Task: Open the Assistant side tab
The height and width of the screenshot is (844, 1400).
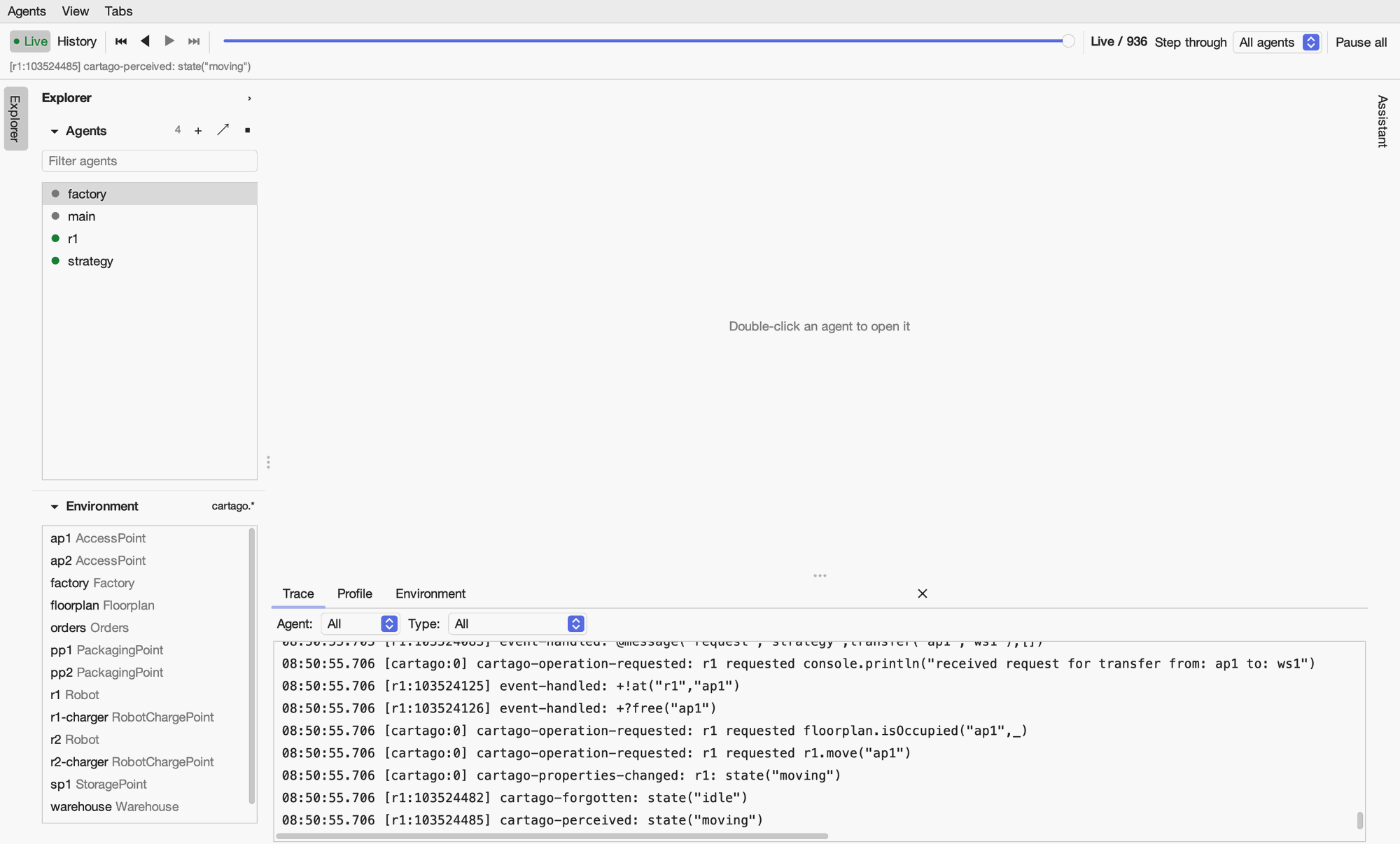Action: coord(1382,121)
